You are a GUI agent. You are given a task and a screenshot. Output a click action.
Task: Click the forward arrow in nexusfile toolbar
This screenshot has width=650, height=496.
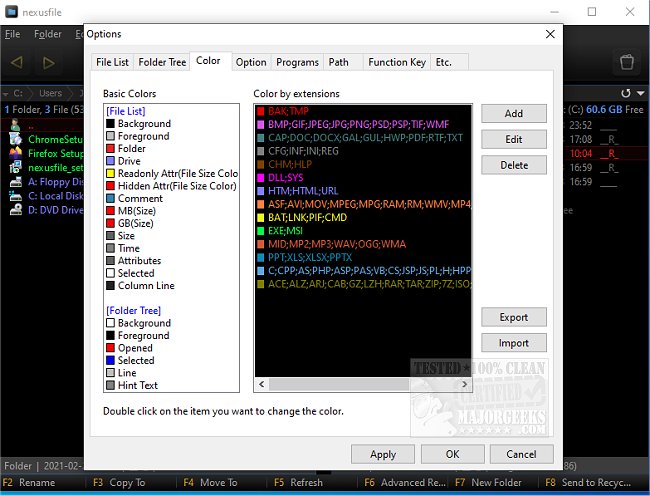pyautogui.click(x=49, y=63)
